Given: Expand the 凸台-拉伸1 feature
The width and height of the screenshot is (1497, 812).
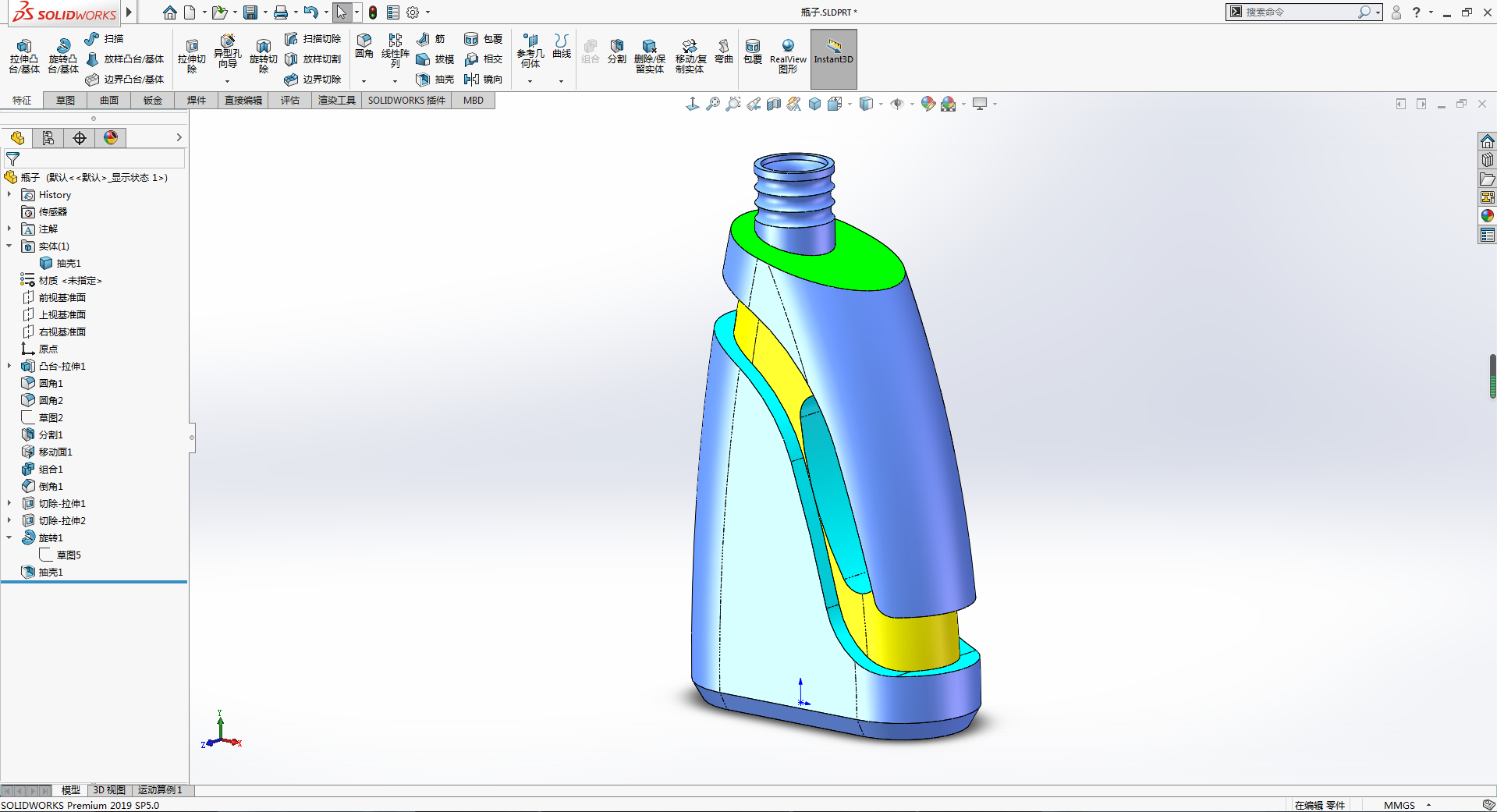Looking at the screenshot, I should point(9,366).
